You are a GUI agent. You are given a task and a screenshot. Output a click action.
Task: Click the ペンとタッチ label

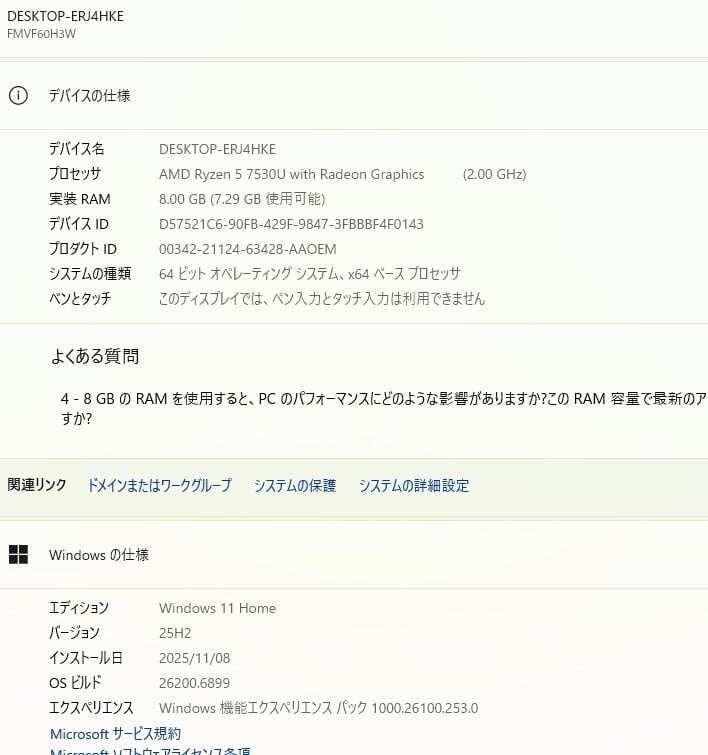pos(80,299)
